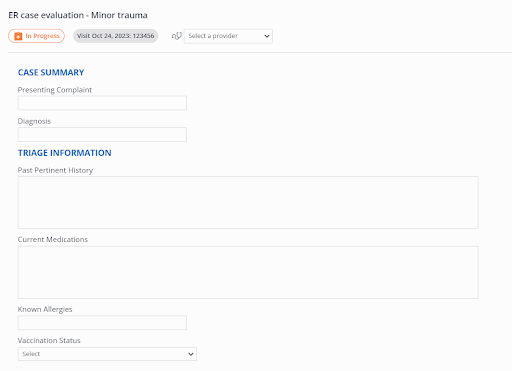Click the CASE SUMMARY section heading
512x371 pixels.
point(51,72)
